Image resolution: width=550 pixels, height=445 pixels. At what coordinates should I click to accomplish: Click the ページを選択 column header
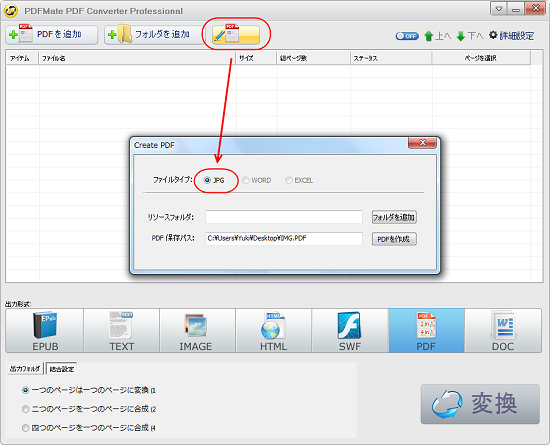(x=481, y=58)
